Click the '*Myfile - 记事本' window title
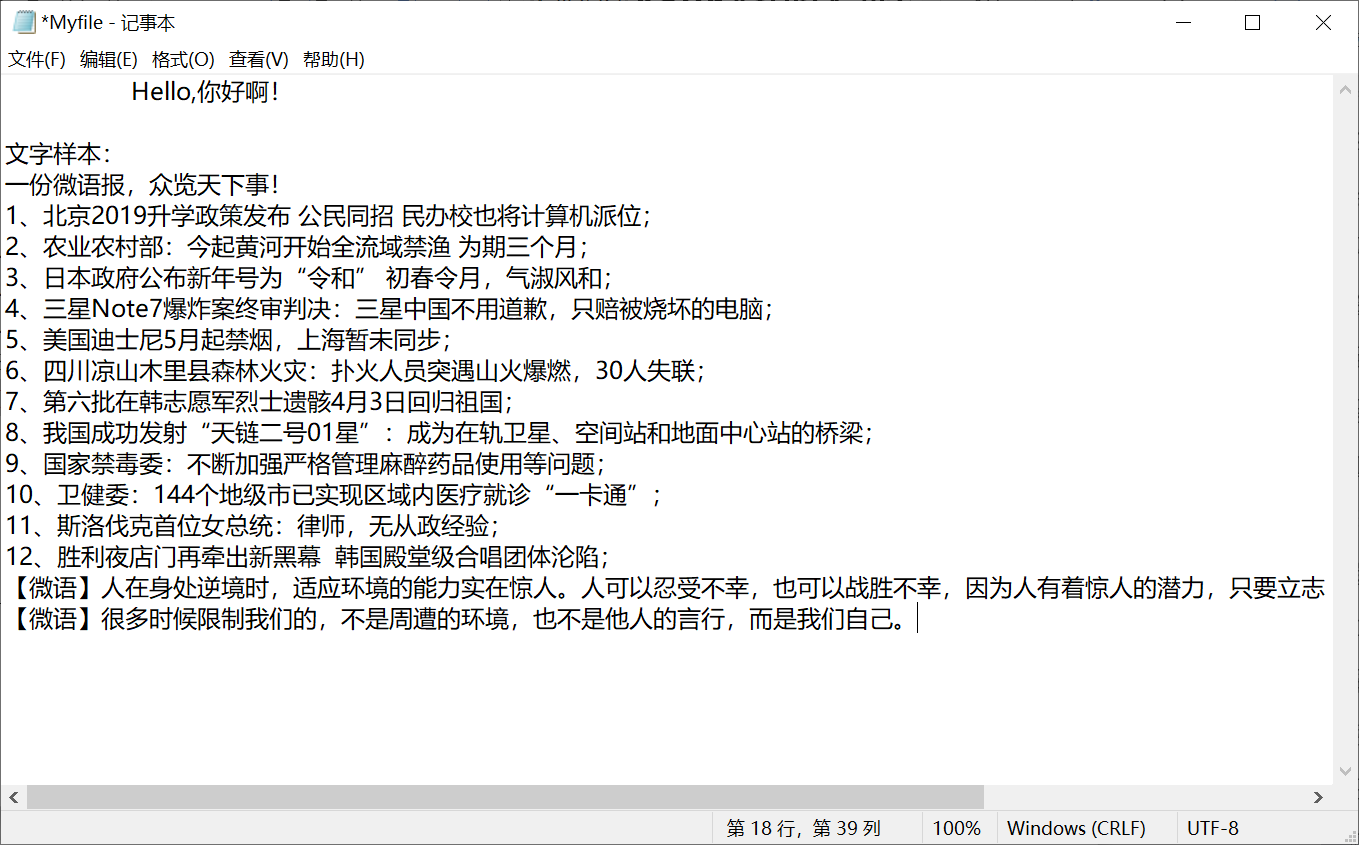The image size is (1359, 845). coord(108,22)
